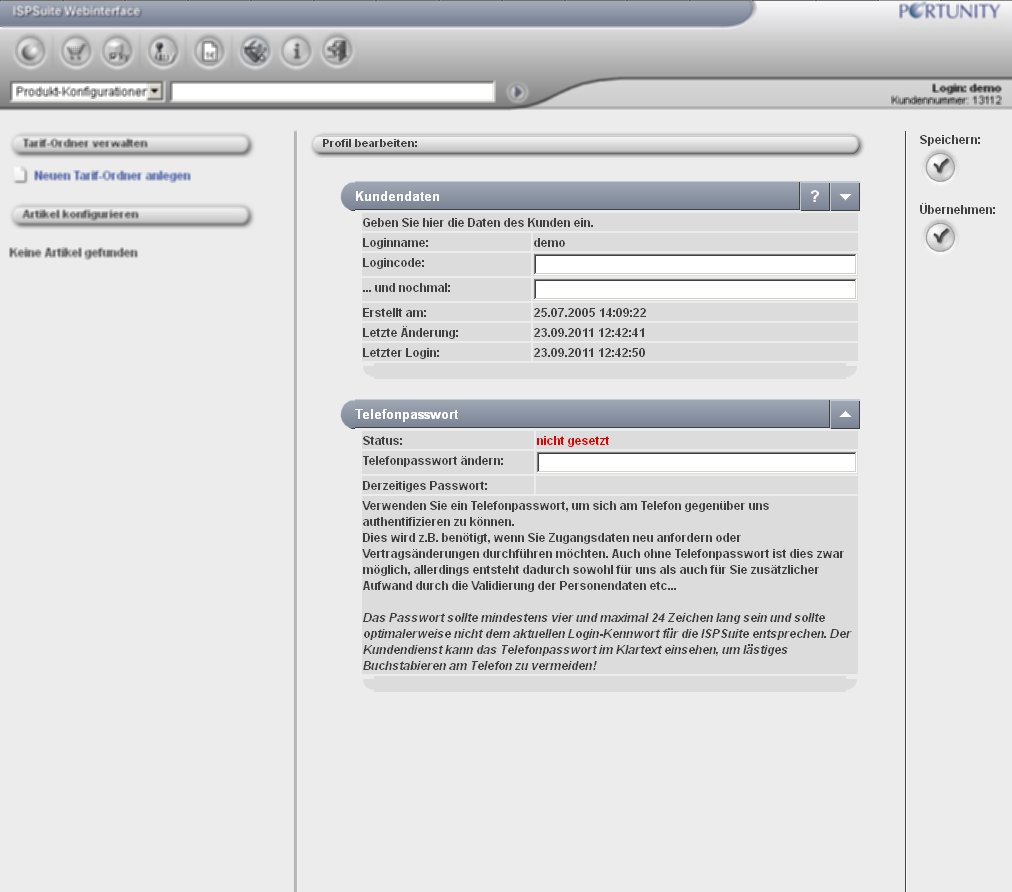
Task: Expand the Kundendaten section arrow
Action: point(845,197)
